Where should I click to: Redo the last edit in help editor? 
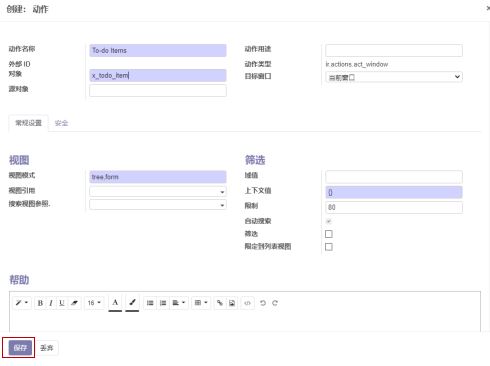275,303
